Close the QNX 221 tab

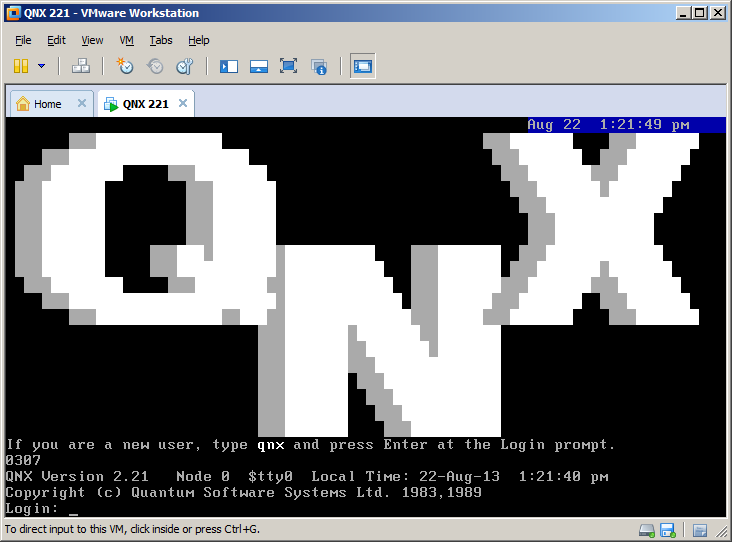point(183,103)
